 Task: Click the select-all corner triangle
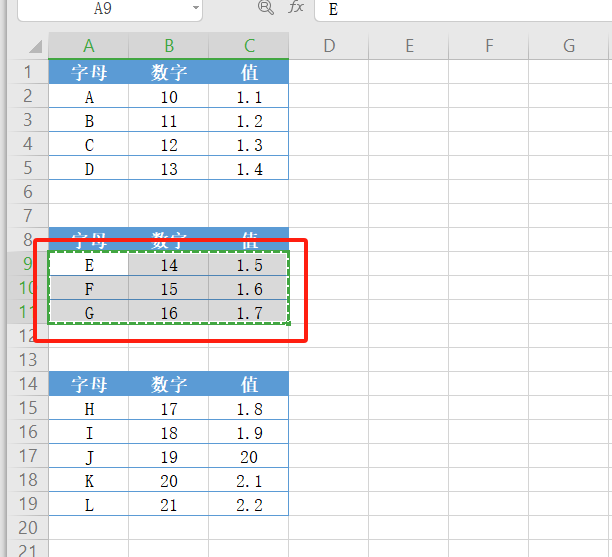pyautogui.click(x=35, y=46)
